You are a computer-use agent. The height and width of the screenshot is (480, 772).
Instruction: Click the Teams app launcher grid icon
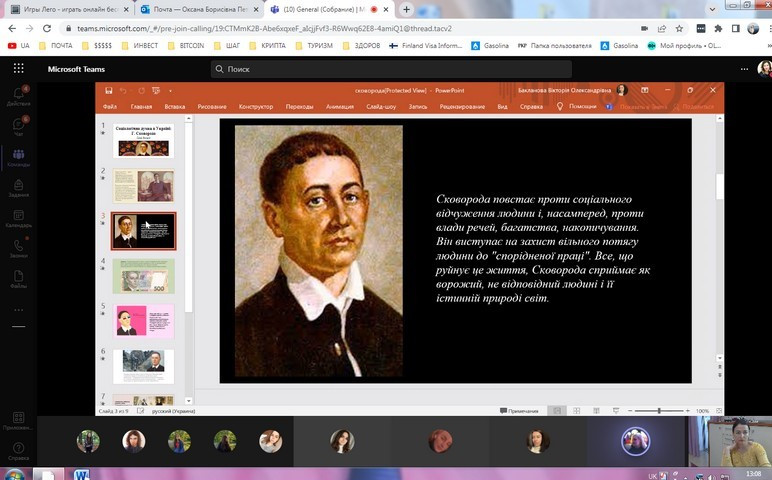[18, 69]
